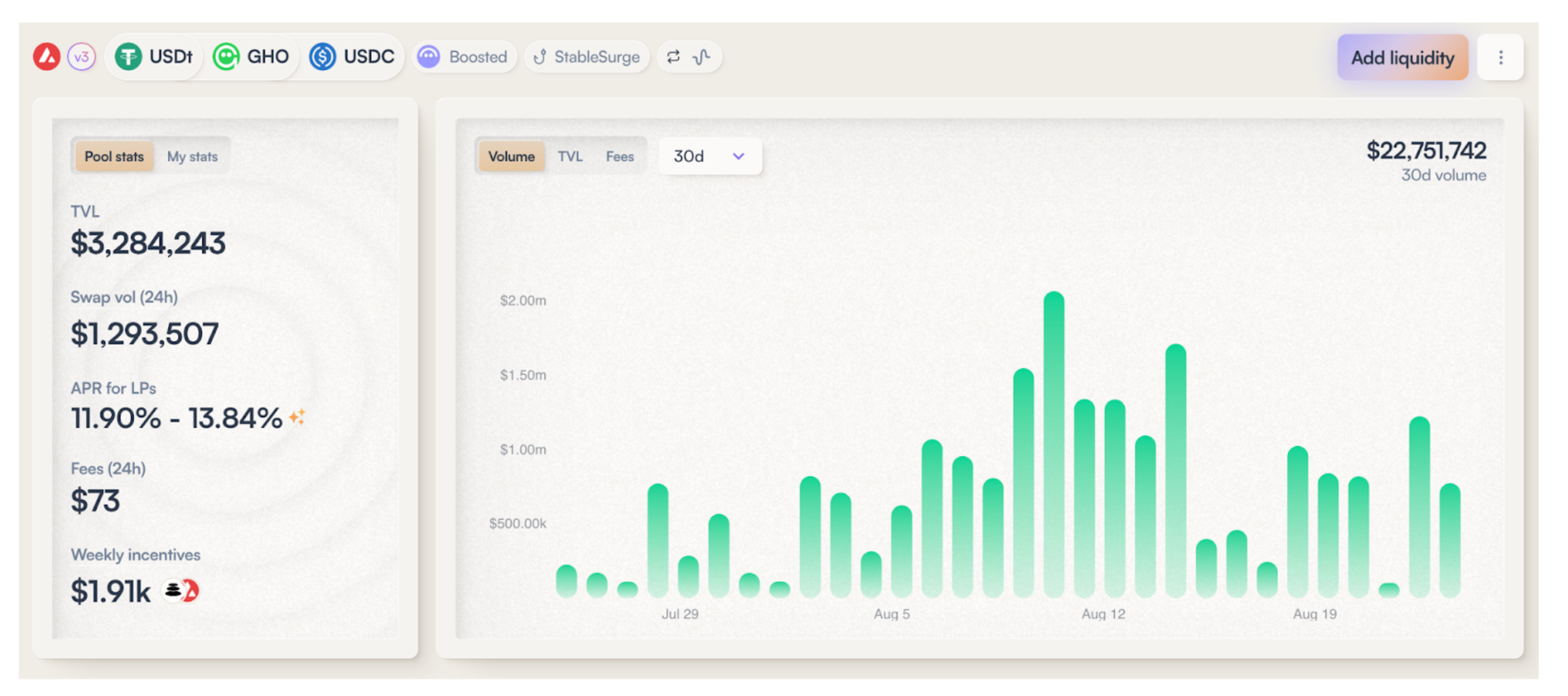Toggle the chart to Fees view
This screenshot has height=696, width=1568.
[x=619, y=156]
